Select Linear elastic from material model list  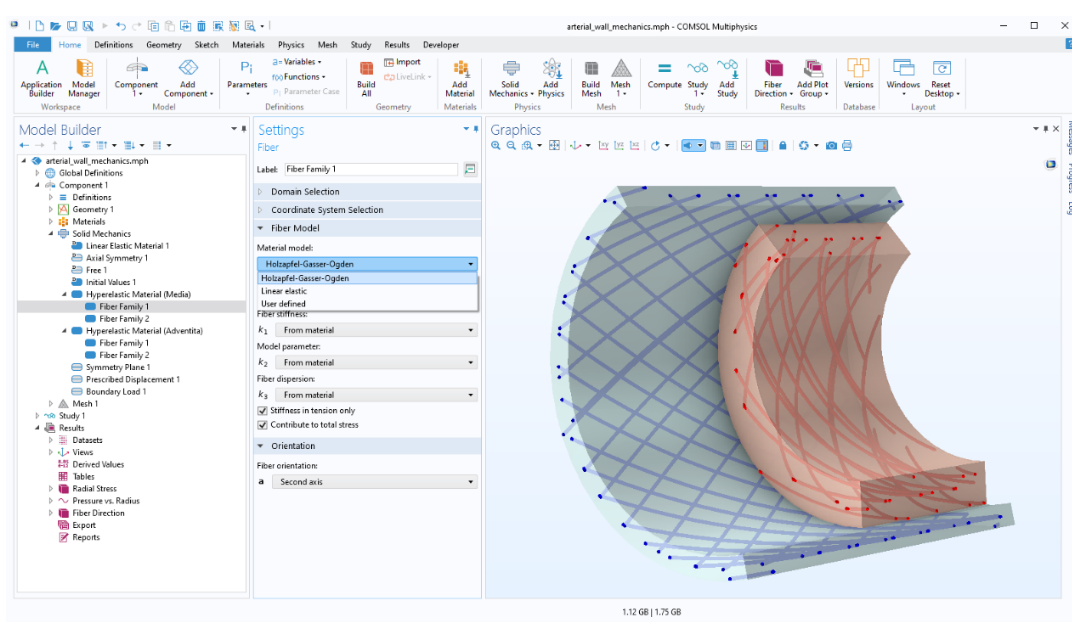pos(367,291)
